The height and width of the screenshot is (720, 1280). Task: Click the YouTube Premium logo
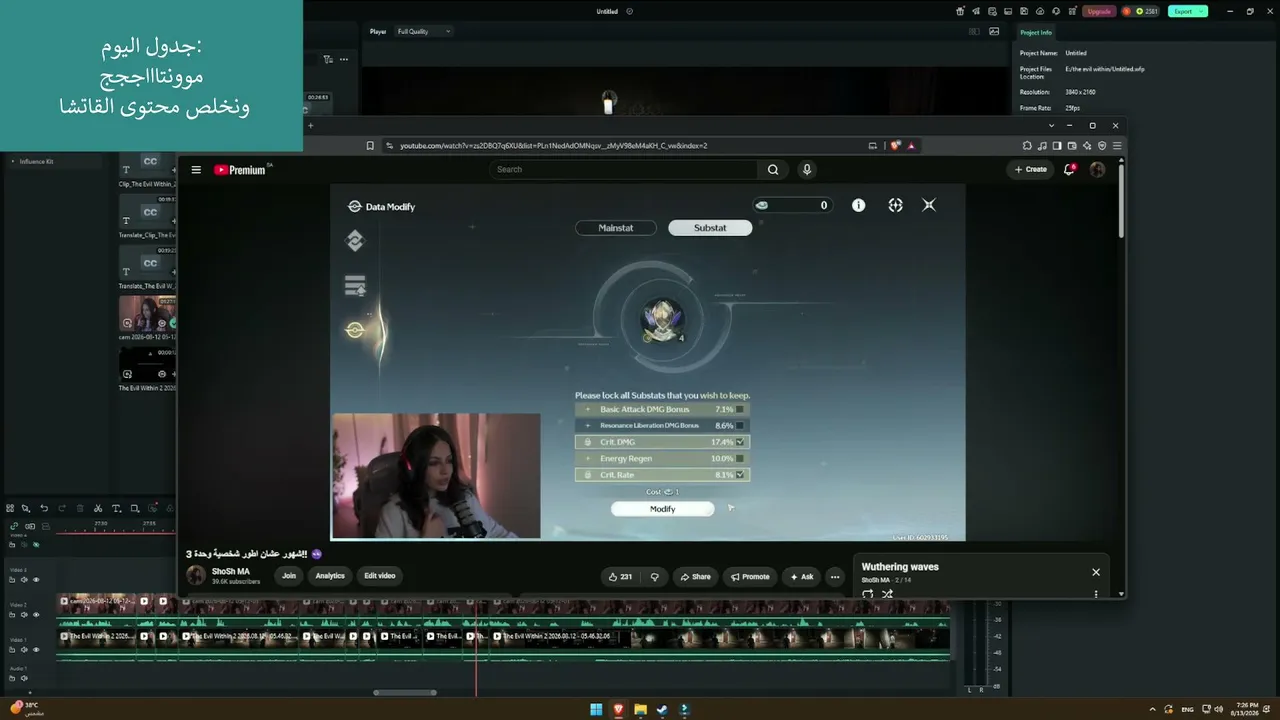240,170
